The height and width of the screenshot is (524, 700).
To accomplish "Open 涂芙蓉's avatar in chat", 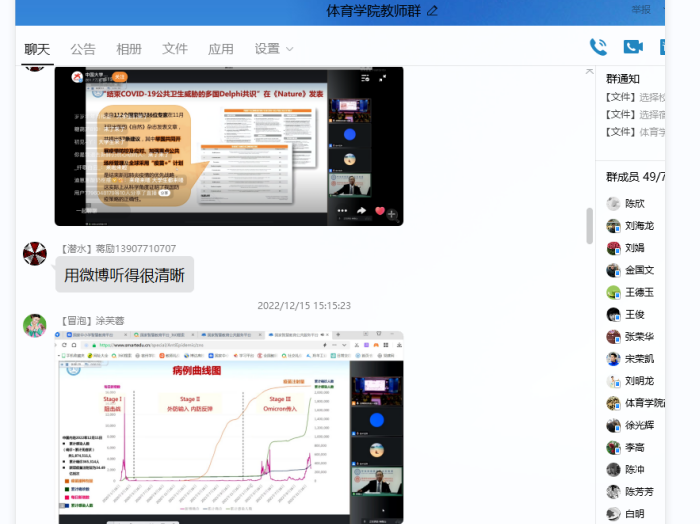I will tap(35, 325).
